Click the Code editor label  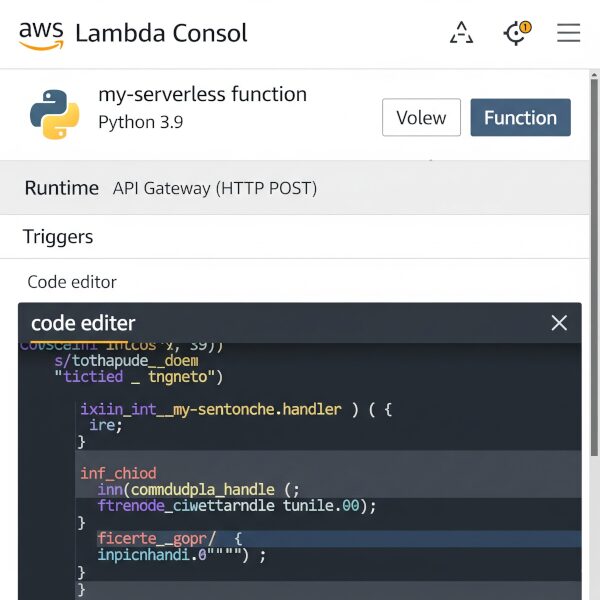pos(72,282)
